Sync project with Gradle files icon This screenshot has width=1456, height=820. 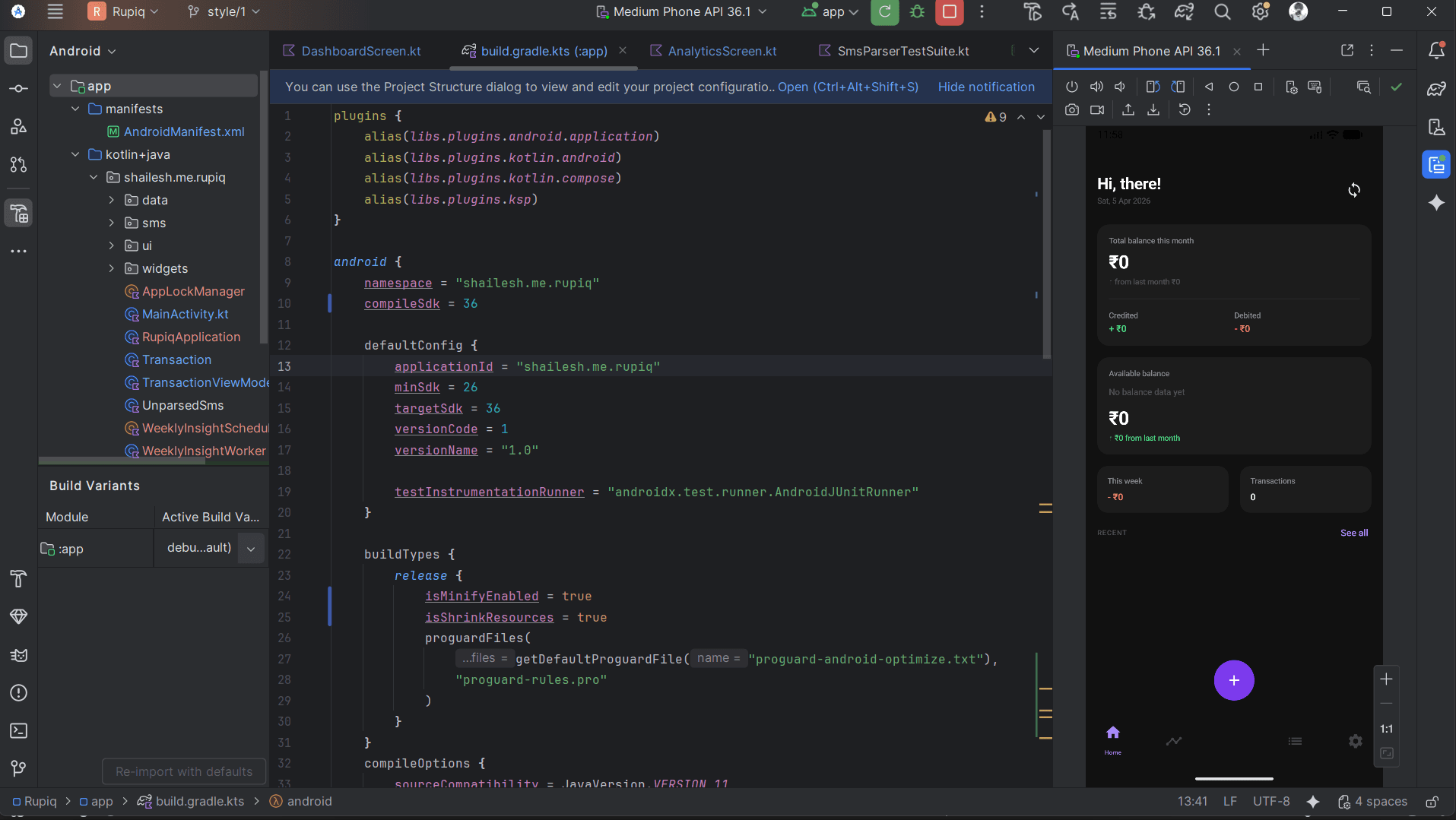(1185, 11)
